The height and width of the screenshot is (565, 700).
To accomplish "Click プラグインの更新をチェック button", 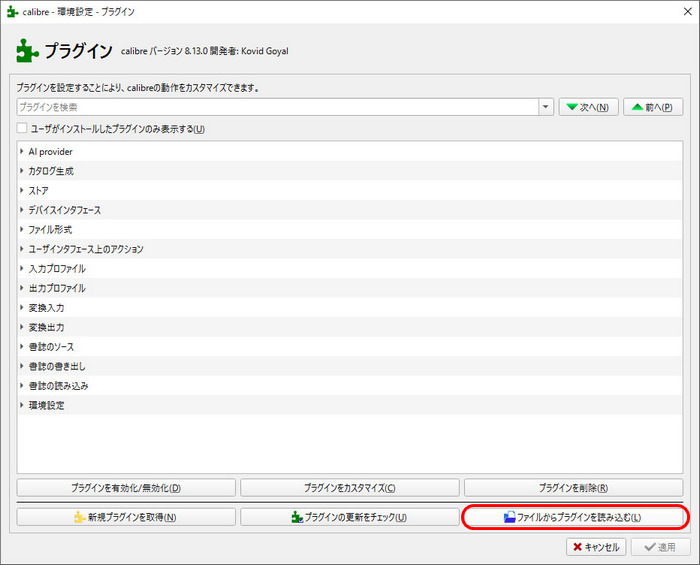I will click(x=350, y=517).
